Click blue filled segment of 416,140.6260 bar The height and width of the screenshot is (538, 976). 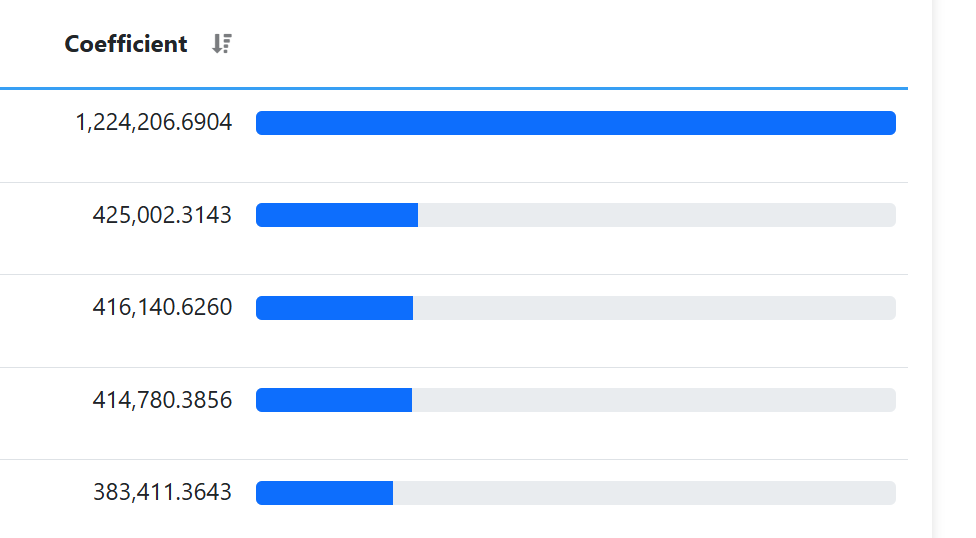tap(334, 308)
